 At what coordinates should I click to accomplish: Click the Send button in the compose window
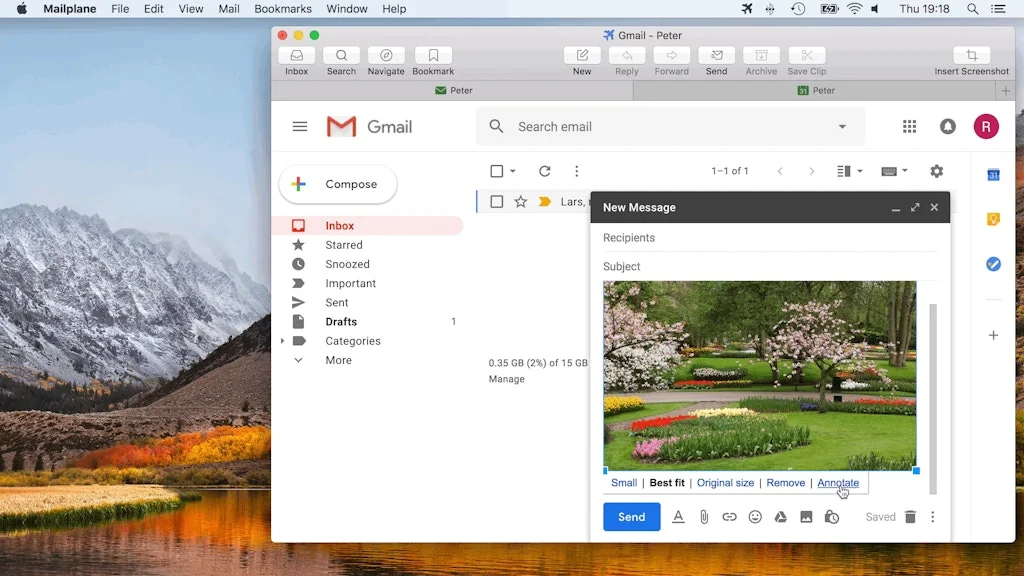(x=631, y=516)
